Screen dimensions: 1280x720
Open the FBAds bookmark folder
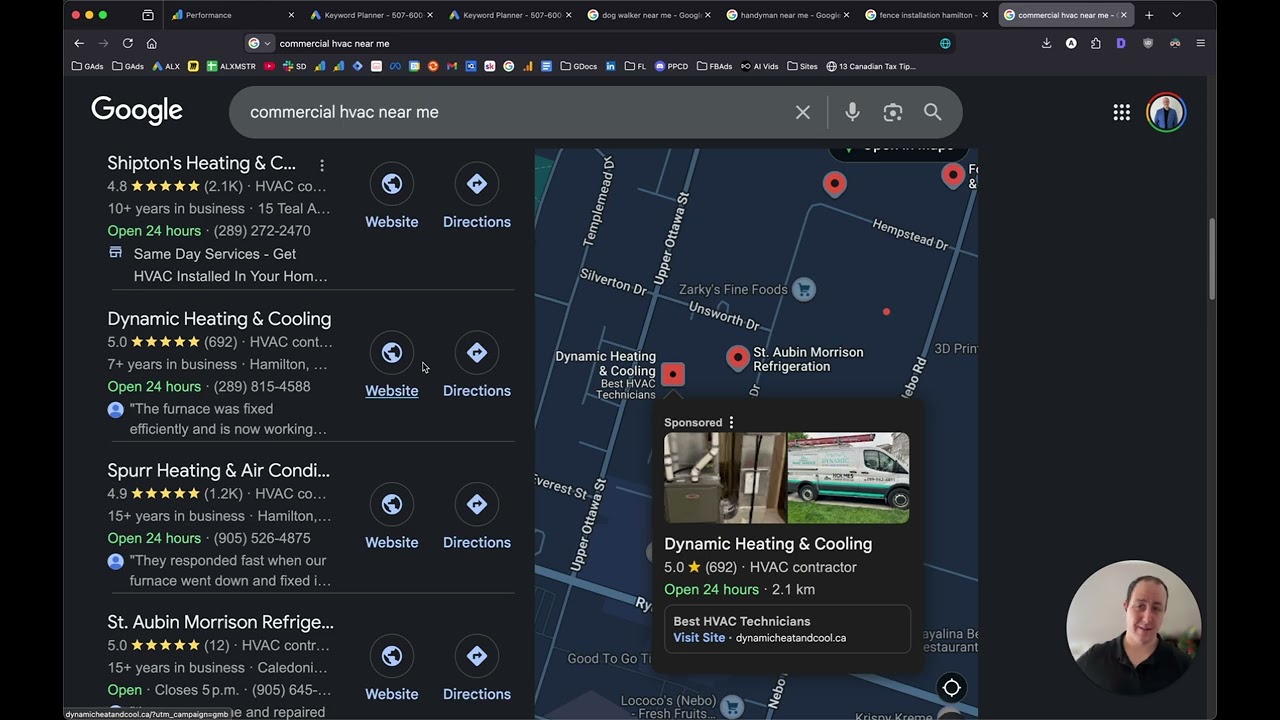click(715, 66)
